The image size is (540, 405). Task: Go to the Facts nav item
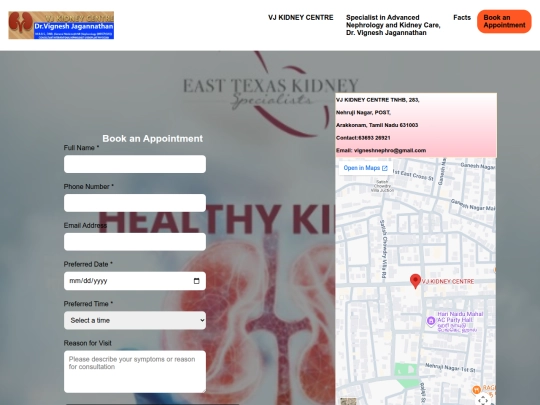tap(462, 18)
